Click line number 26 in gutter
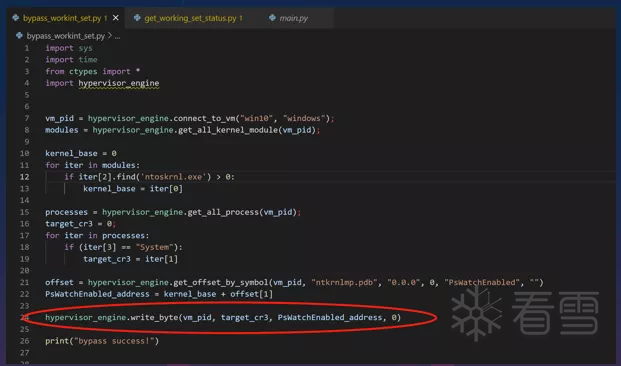Viewport: 621px width, 366px height. coord(25,341)
